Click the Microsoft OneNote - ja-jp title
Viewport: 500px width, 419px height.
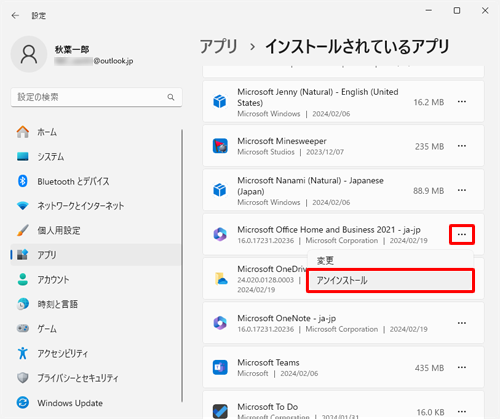(287, 318)
